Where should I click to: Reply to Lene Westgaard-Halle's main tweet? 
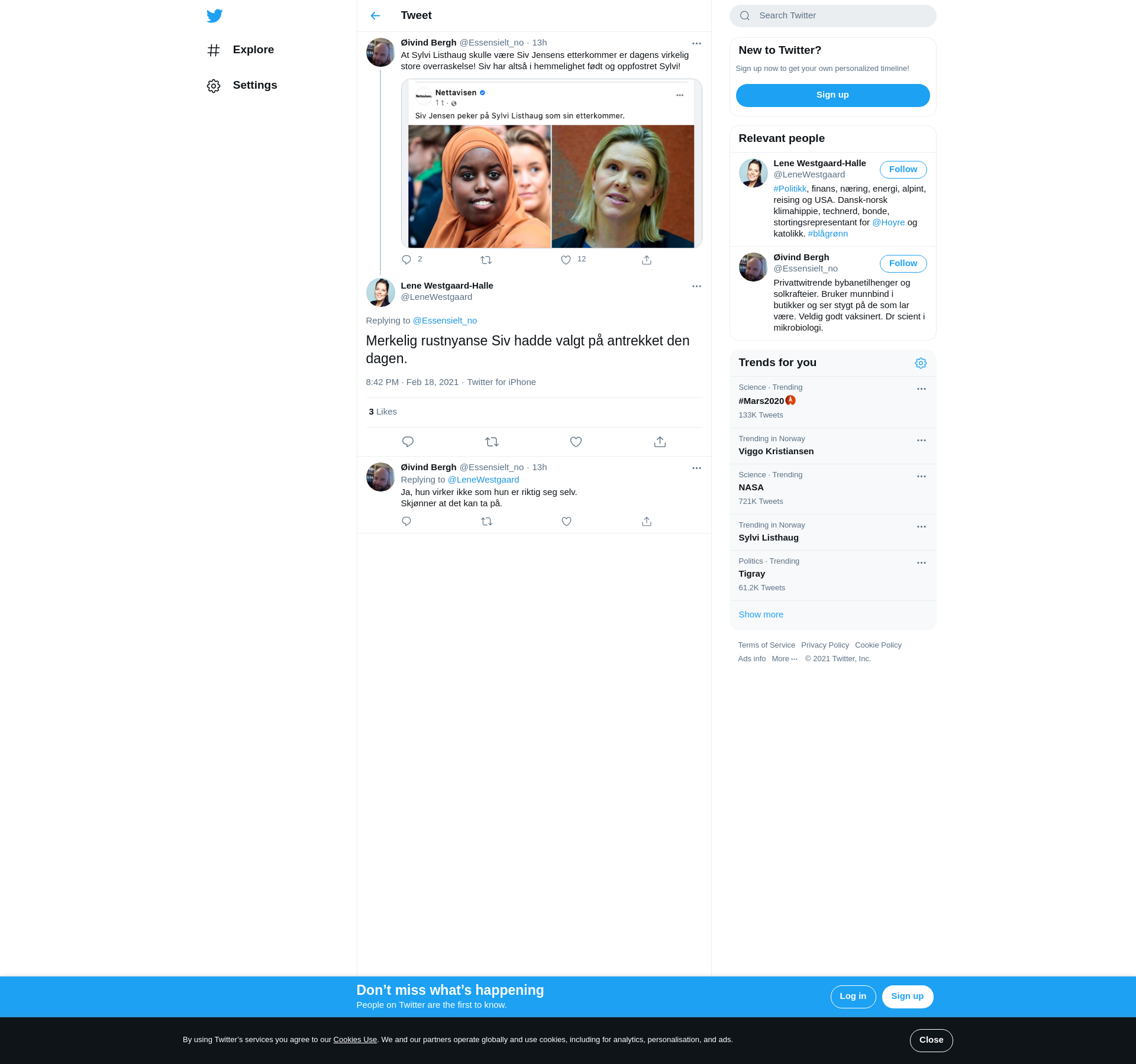click(x=408, y=442)
